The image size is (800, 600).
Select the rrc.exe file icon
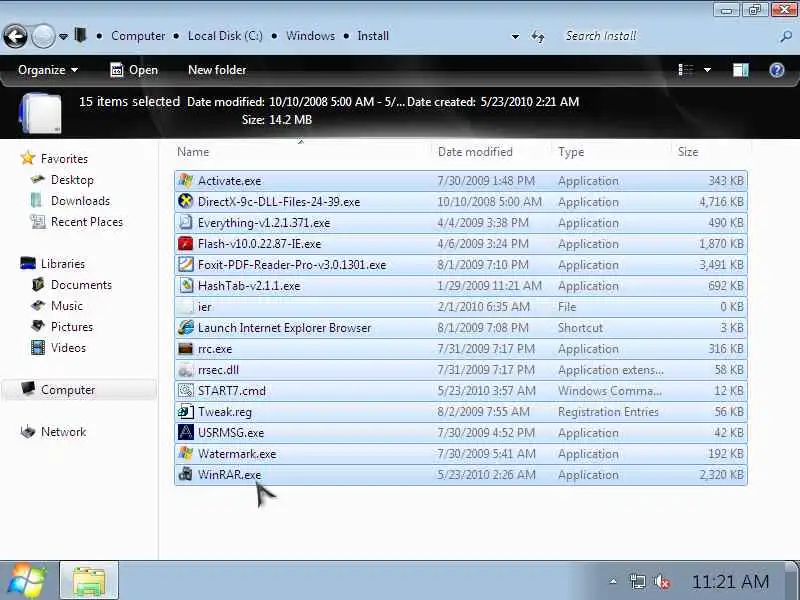tap(186, 348)
